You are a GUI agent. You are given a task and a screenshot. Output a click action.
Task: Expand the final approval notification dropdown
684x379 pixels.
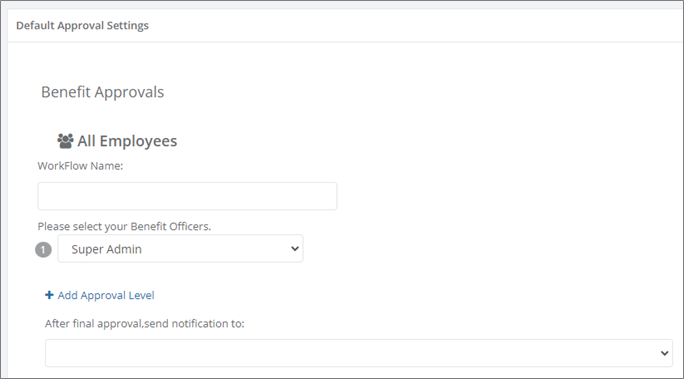click(x=359, y=353)
